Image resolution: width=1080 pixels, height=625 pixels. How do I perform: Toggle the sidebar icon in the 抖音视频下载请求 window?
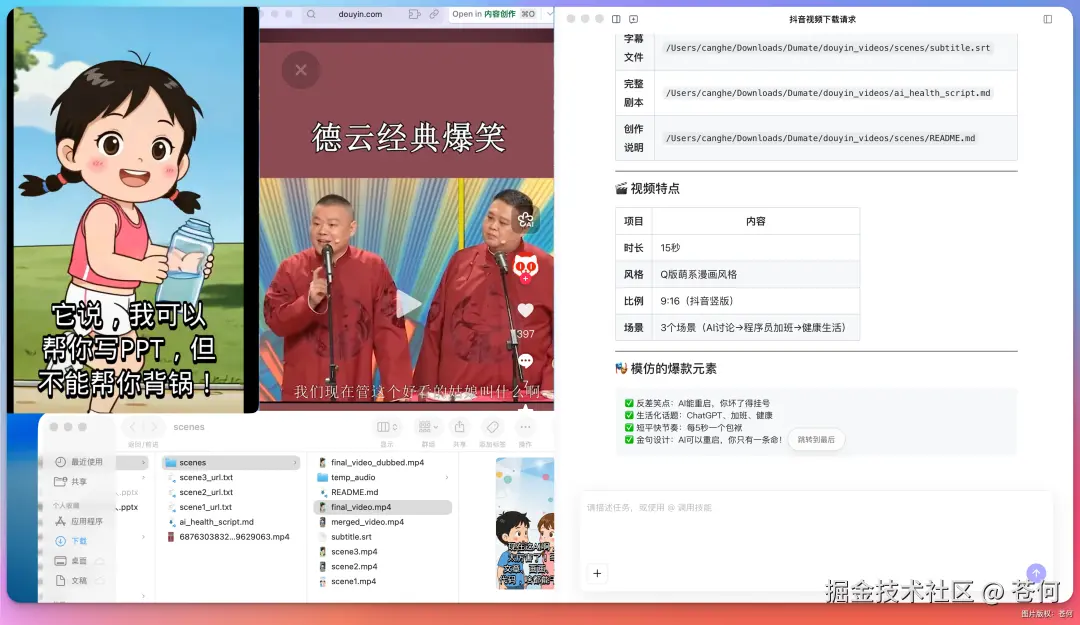[615, 18]
